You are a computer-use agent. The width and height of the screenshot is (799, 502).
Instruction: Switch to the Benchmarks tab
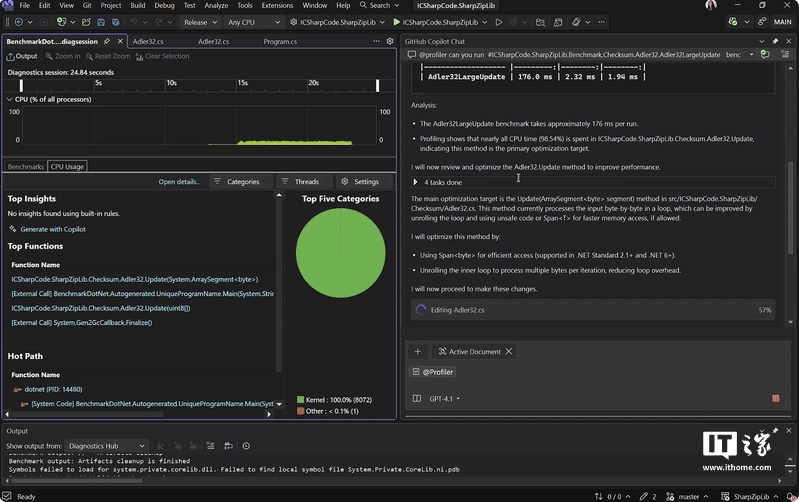coord(25,167)
